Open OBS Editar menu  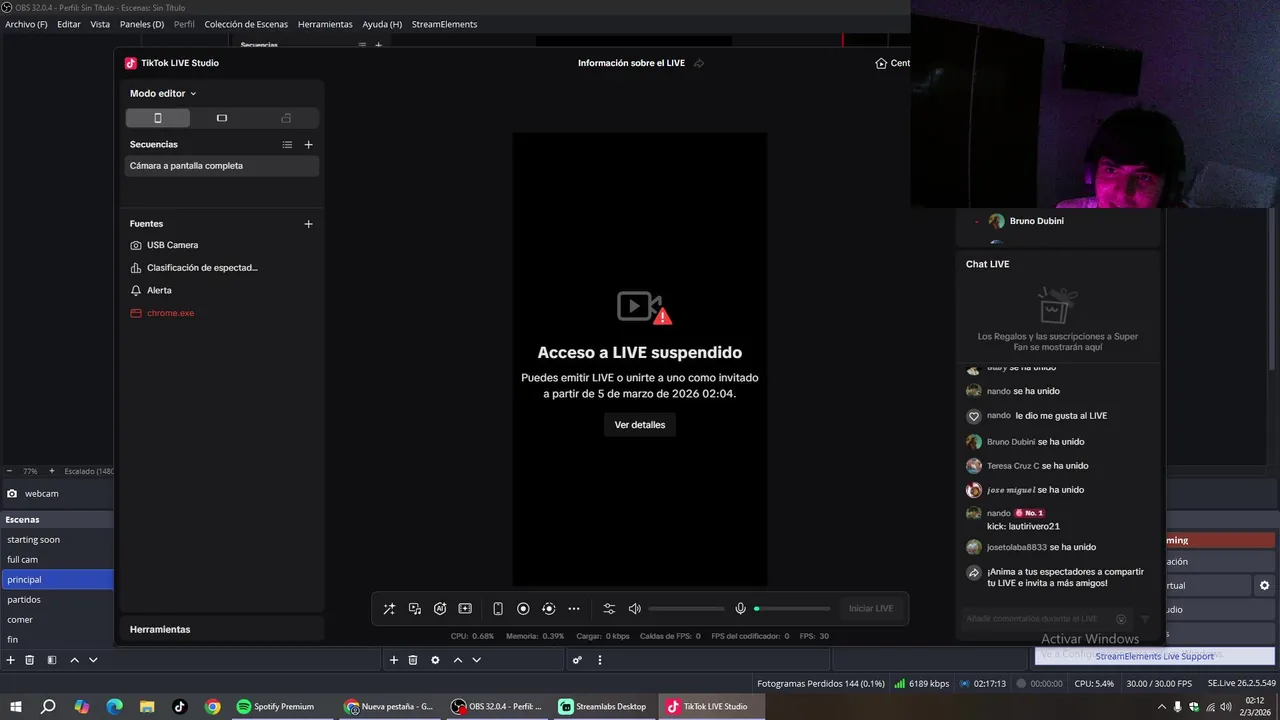[x=69, y=24]
